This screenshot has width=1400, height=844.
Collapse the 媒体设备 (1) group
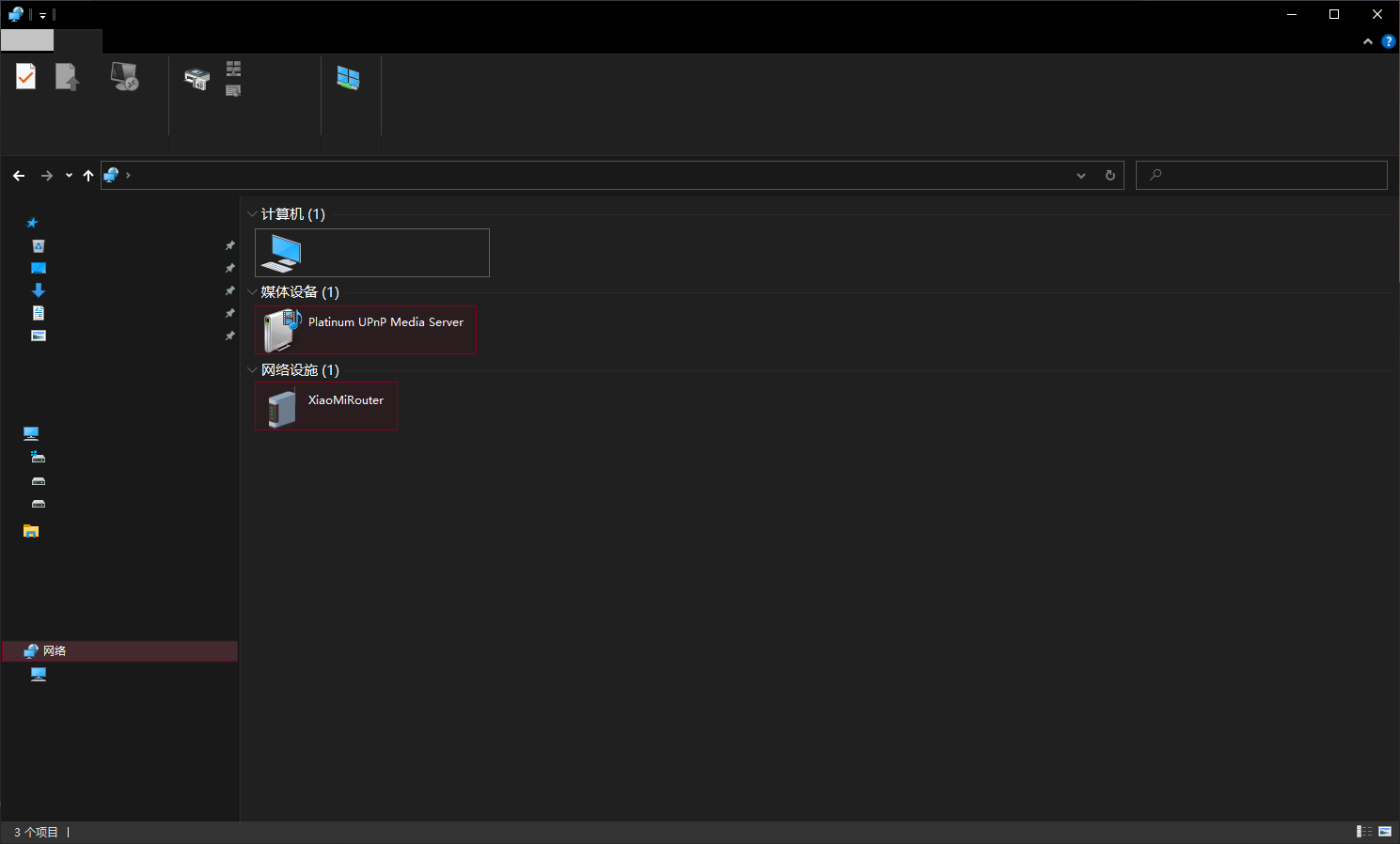pyautogui.click(x=252, y=292)
